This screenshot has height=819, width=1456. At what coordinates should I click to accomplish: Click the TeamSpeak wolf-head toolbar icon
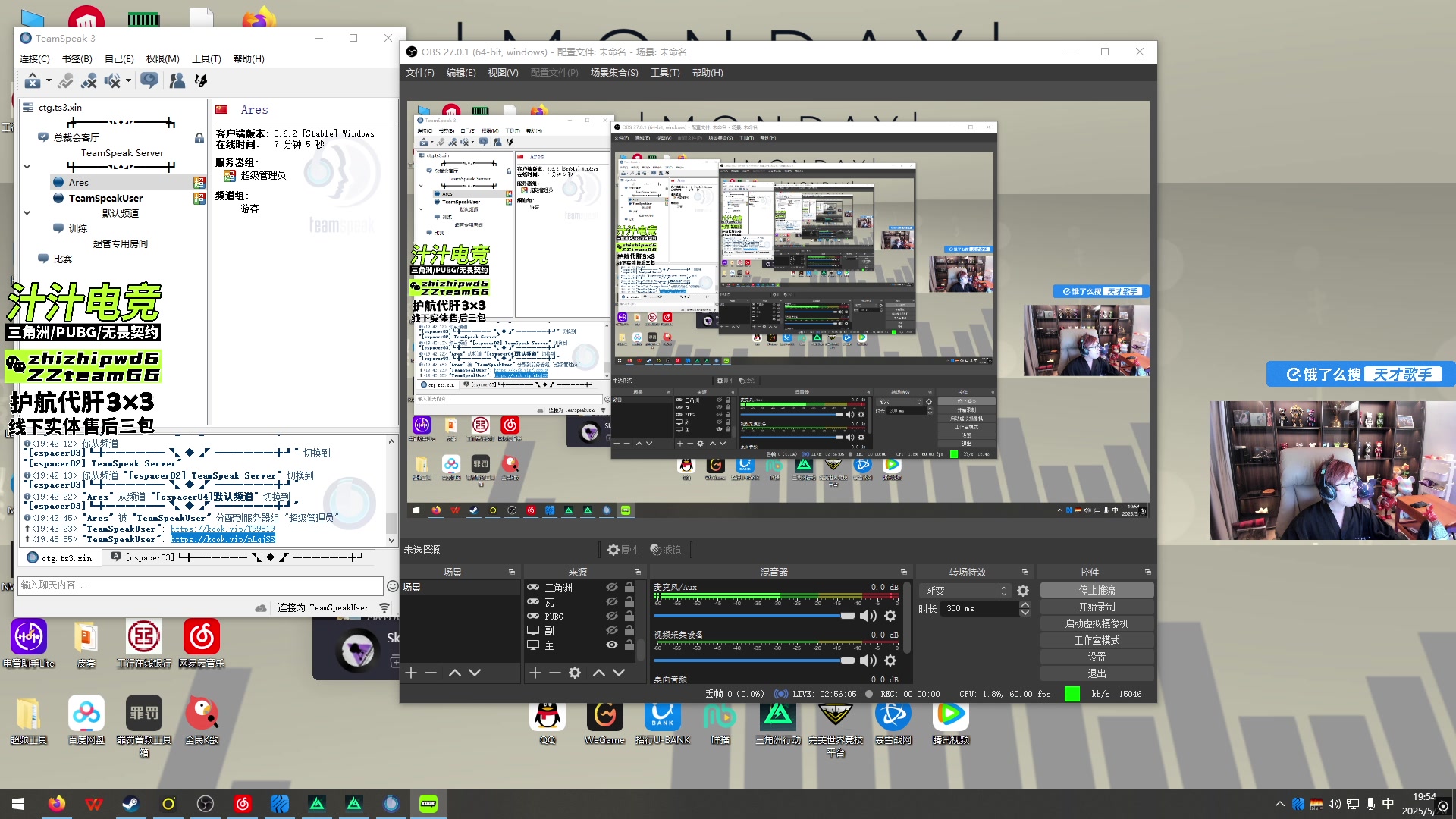tap(201, 80)
